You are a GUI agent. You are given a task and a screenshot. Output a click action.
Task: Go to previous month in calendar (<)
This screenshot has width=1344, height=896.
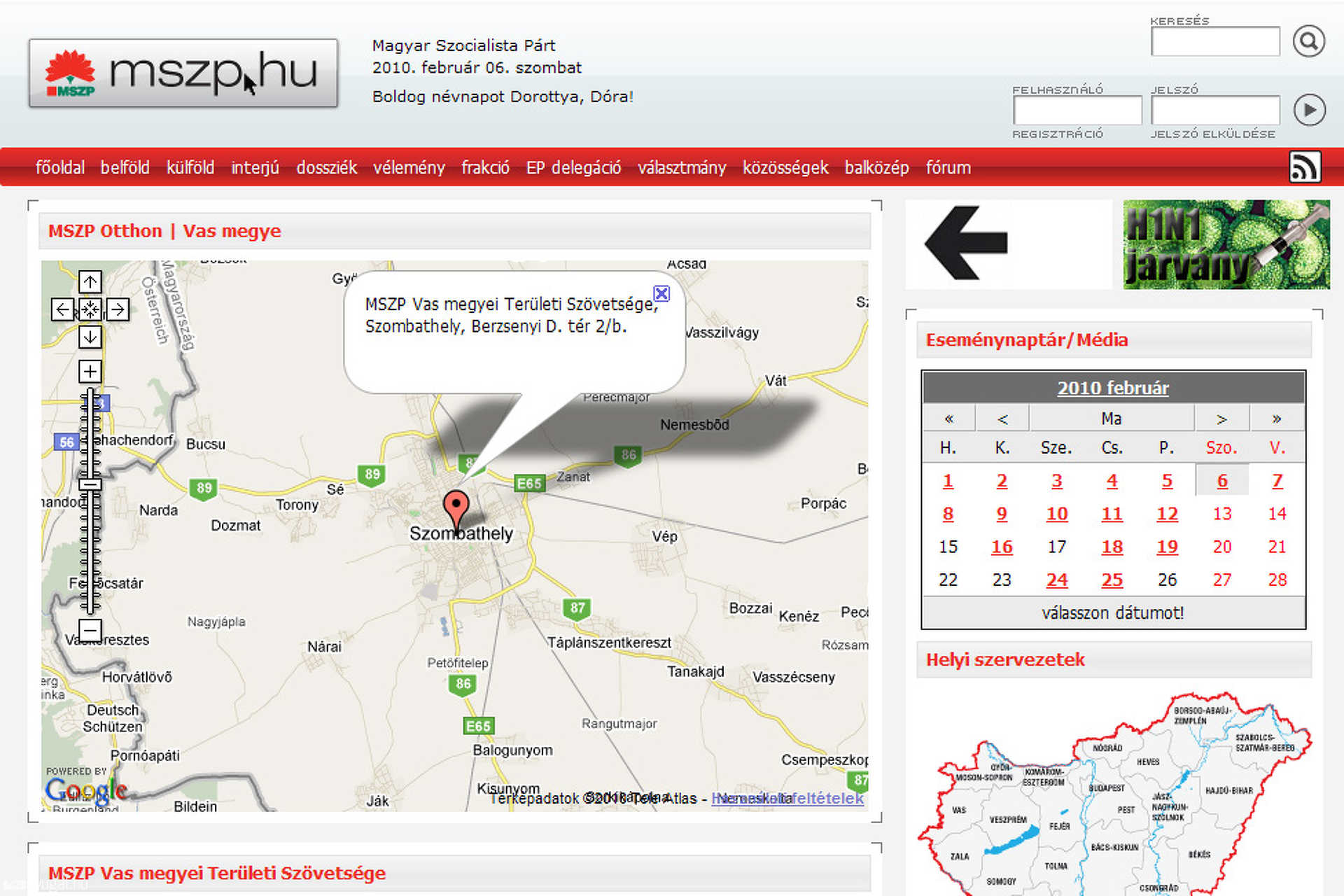pyautogui.click(x=1002, y=419)
